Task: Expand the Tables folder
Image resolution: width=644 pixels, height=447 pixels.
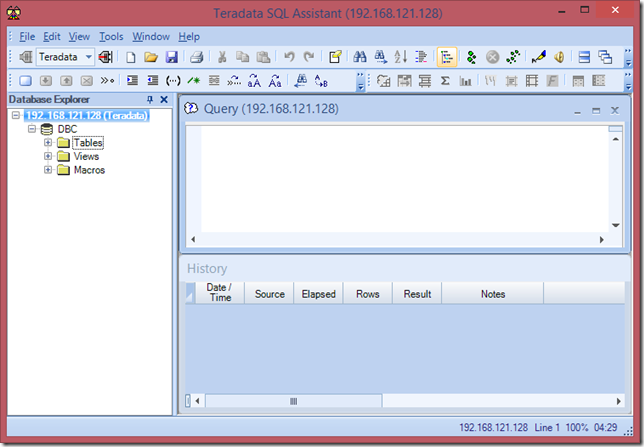Action: tap(48, 143)
